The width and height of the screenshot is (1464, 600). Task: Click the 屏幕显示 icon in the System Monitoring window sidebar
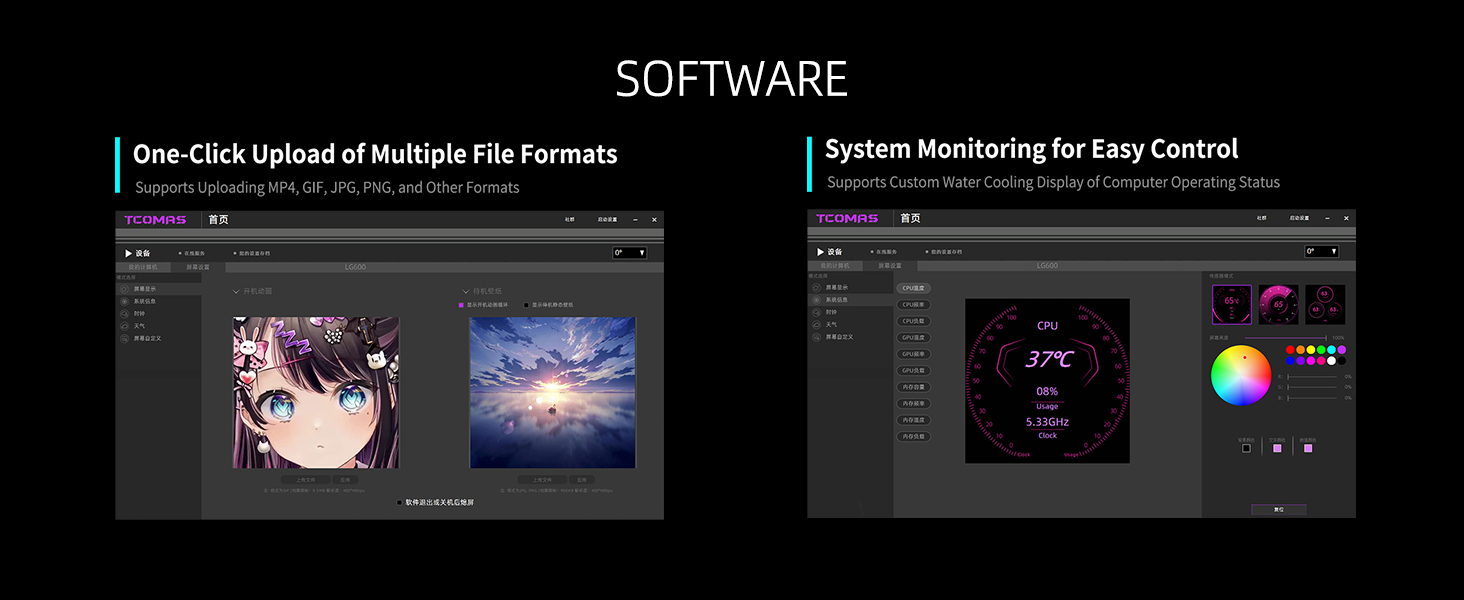[817, 287]
